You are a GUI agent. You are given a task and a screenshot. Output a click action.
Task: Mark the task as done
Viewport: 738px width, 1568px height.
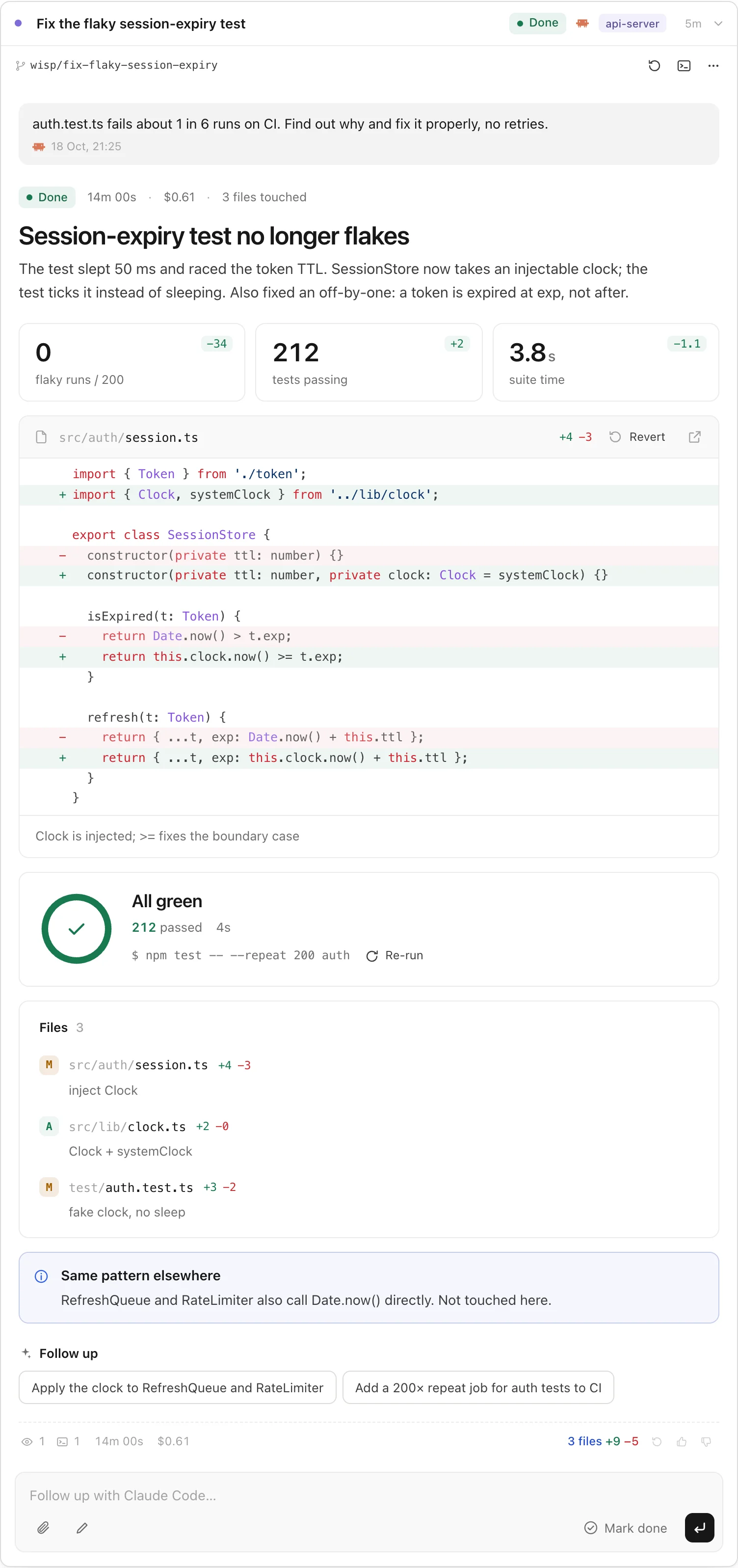pyautogui.click(x=626, y=1528)
